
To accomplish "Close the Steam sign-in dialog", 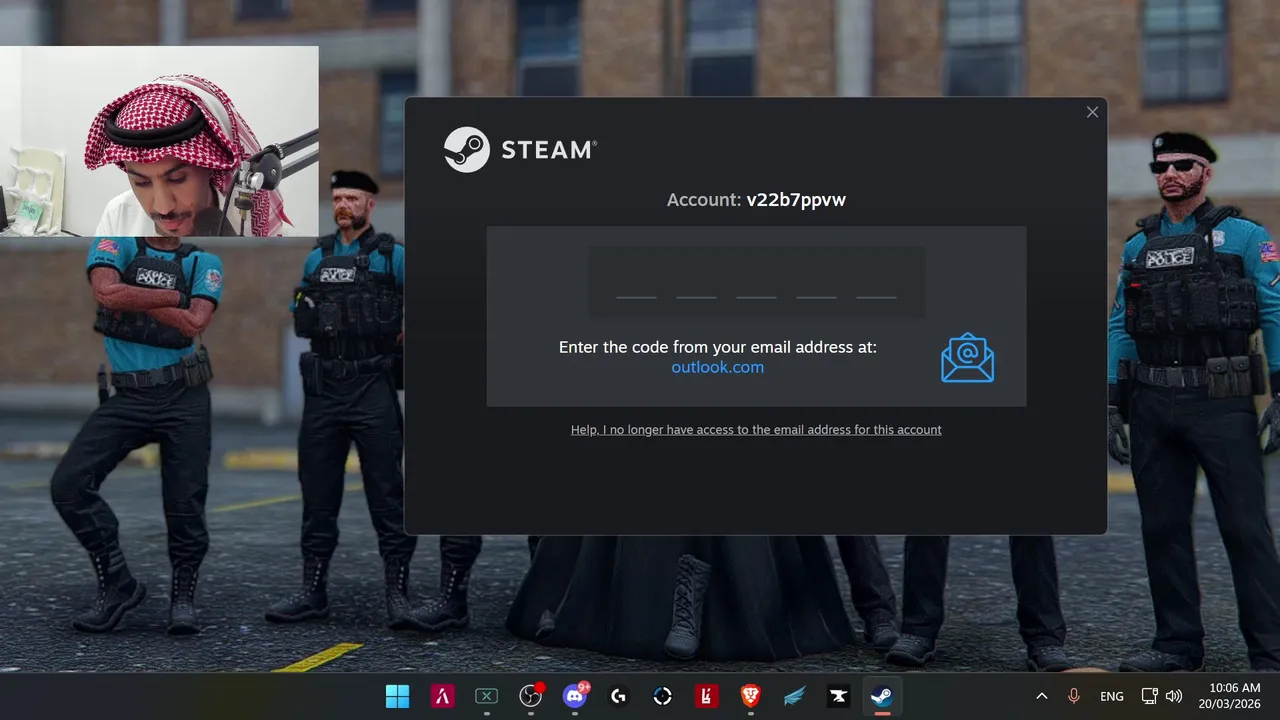I will point(1092,112).
